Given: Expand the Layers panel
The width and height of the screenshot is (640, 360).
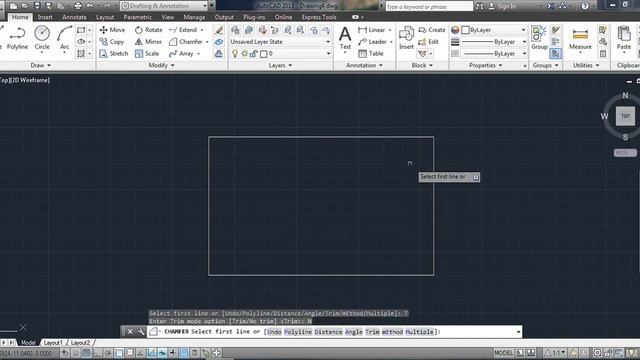Looking at the screenshot, I should click(280, 65).
